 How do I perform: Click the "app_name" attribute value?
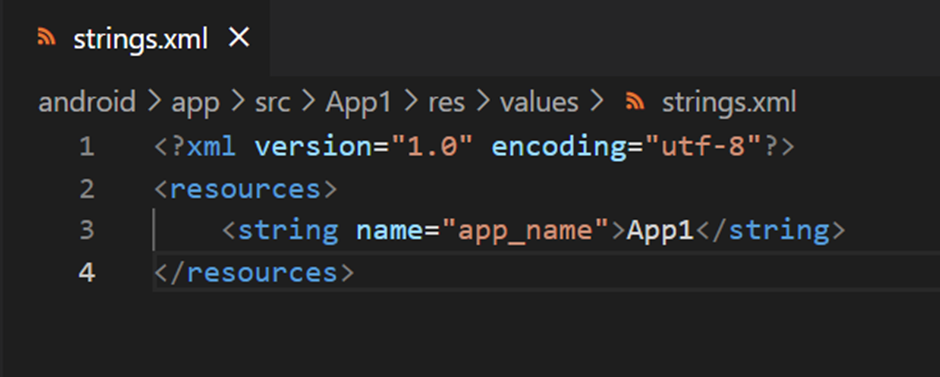(x=525, y=231)
